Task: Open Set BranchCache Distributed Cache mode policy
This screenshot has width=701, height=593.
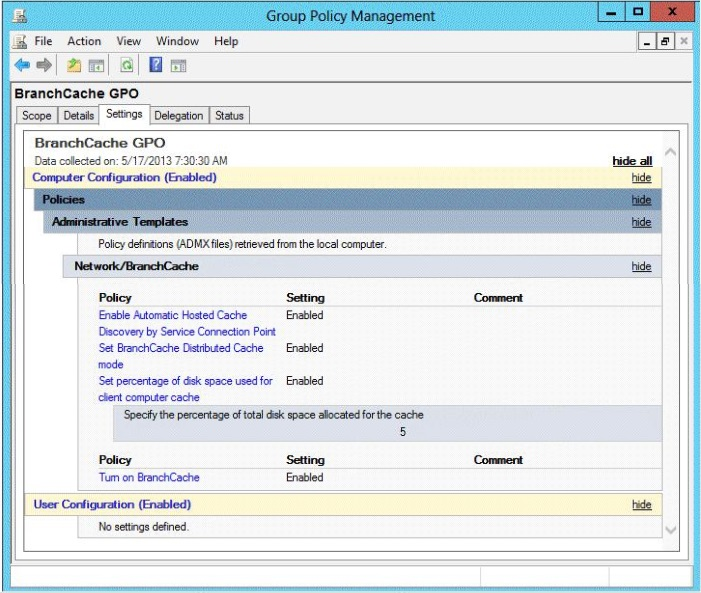Action: click(x=181, y=356)
